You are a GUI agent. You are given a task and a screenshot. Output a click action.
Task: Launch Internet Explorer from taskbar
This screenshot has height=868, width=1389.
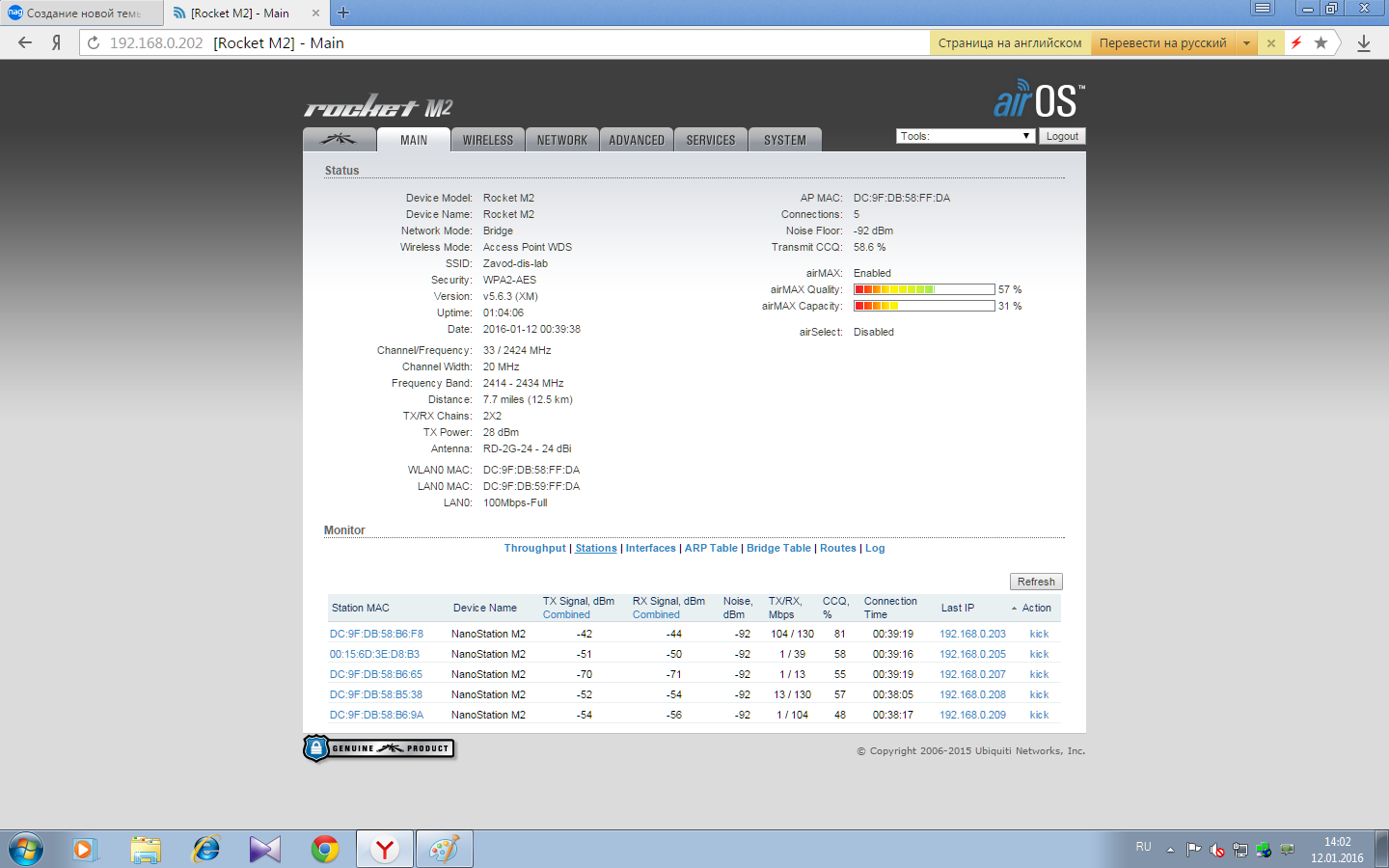[205, 850]
